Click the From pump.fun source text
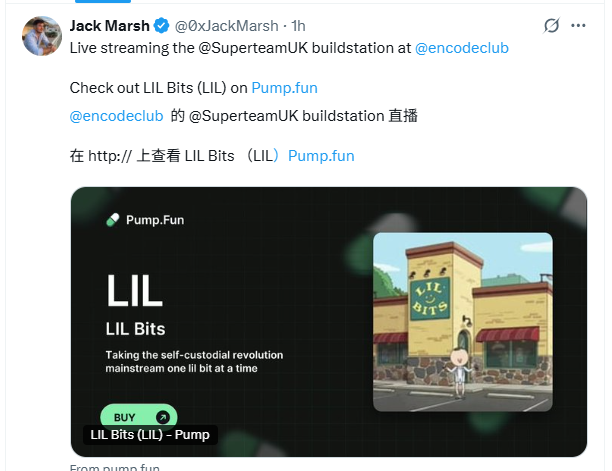Screen dimensions: 612x471 point(115,467)
